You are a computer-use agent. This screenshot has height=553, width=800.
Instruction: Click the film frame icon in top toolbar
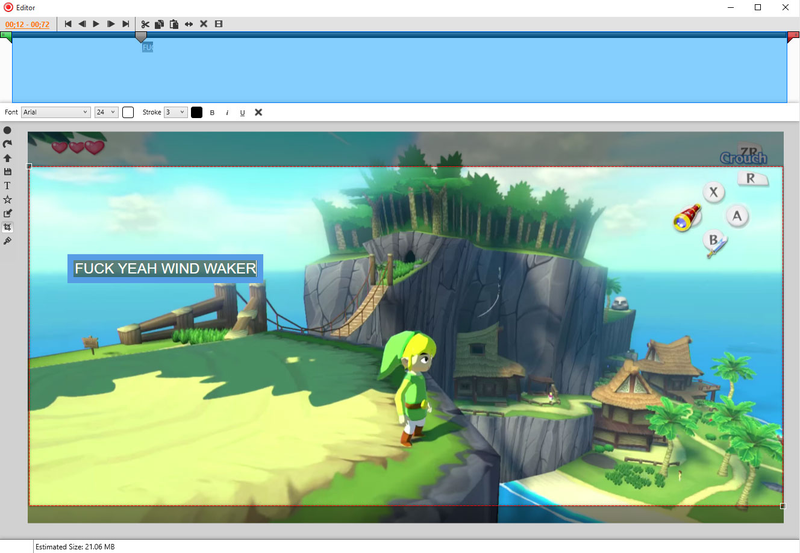(218, 24)
